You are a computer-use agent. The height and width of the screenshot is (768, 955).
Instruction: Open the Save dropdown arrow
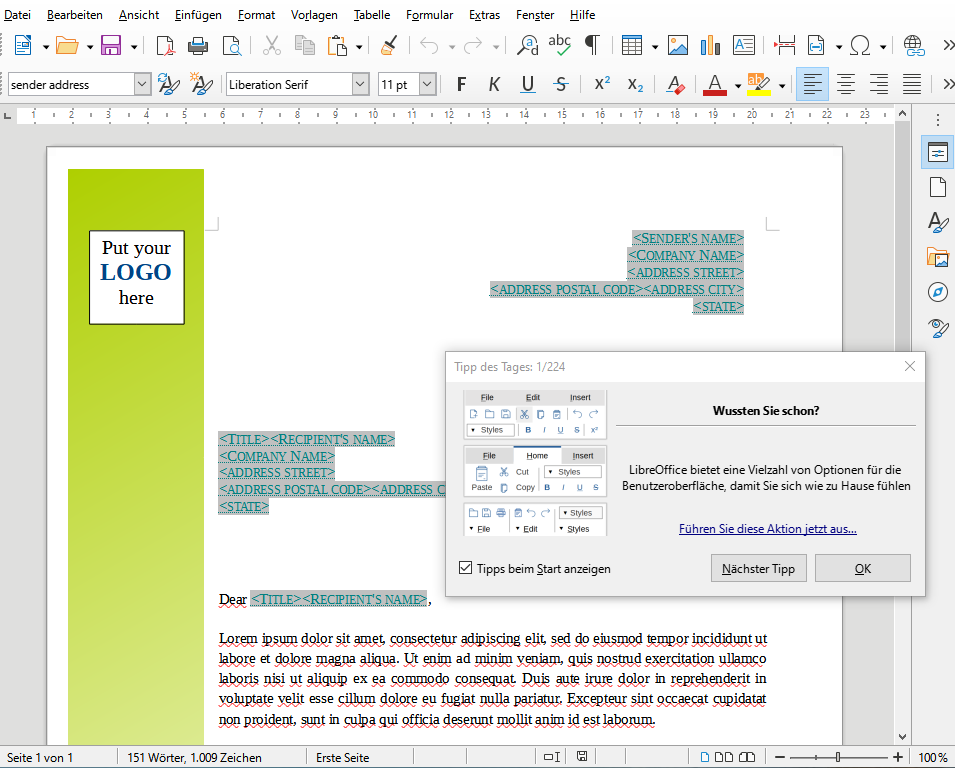pos(133,46)
